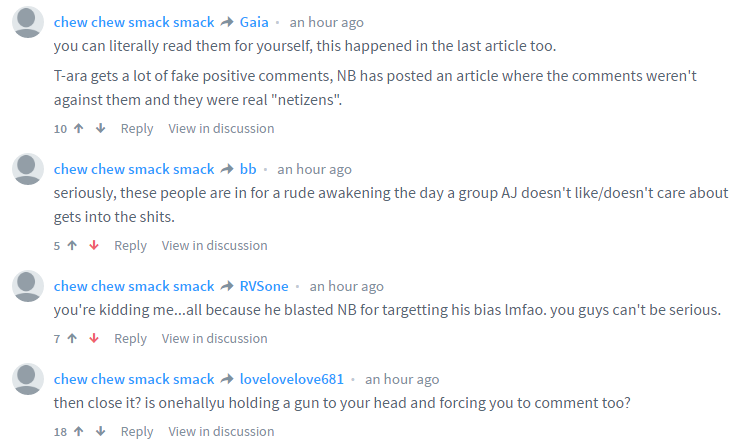732x444 pixels.
Task: Upvote the comment replying to RVSone
Action: click(71, 338)
